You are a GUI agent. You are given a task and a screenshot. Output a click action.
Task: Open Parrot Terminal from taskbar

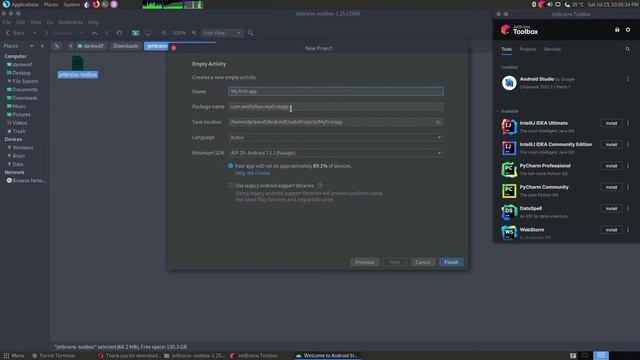tap(54, 356)
